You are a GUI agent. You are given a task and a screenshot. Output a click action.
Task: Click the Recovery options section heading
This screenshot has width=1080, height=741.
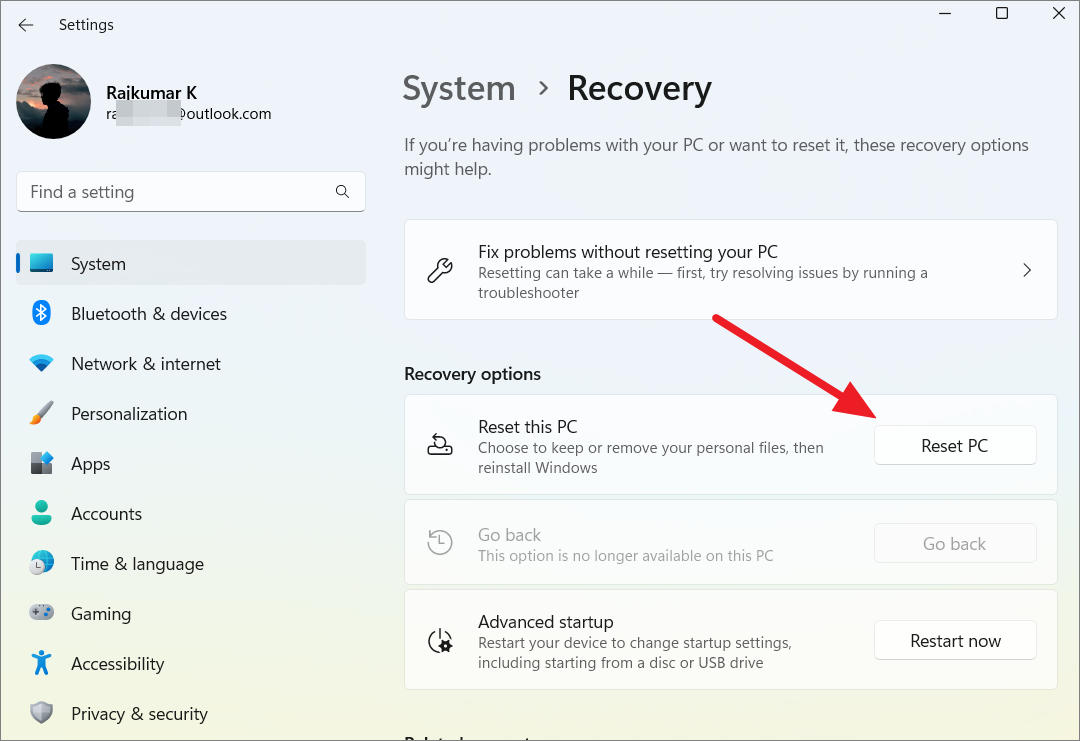click(x=472, y=374)
